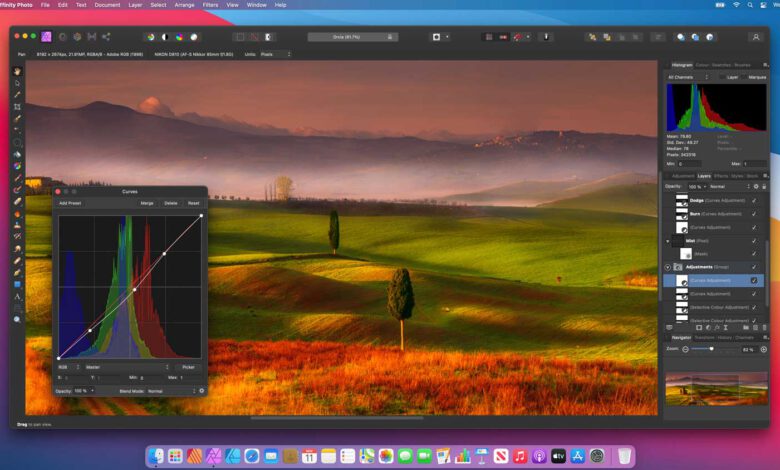Click the Merge button in Curves

click(147, 203)
